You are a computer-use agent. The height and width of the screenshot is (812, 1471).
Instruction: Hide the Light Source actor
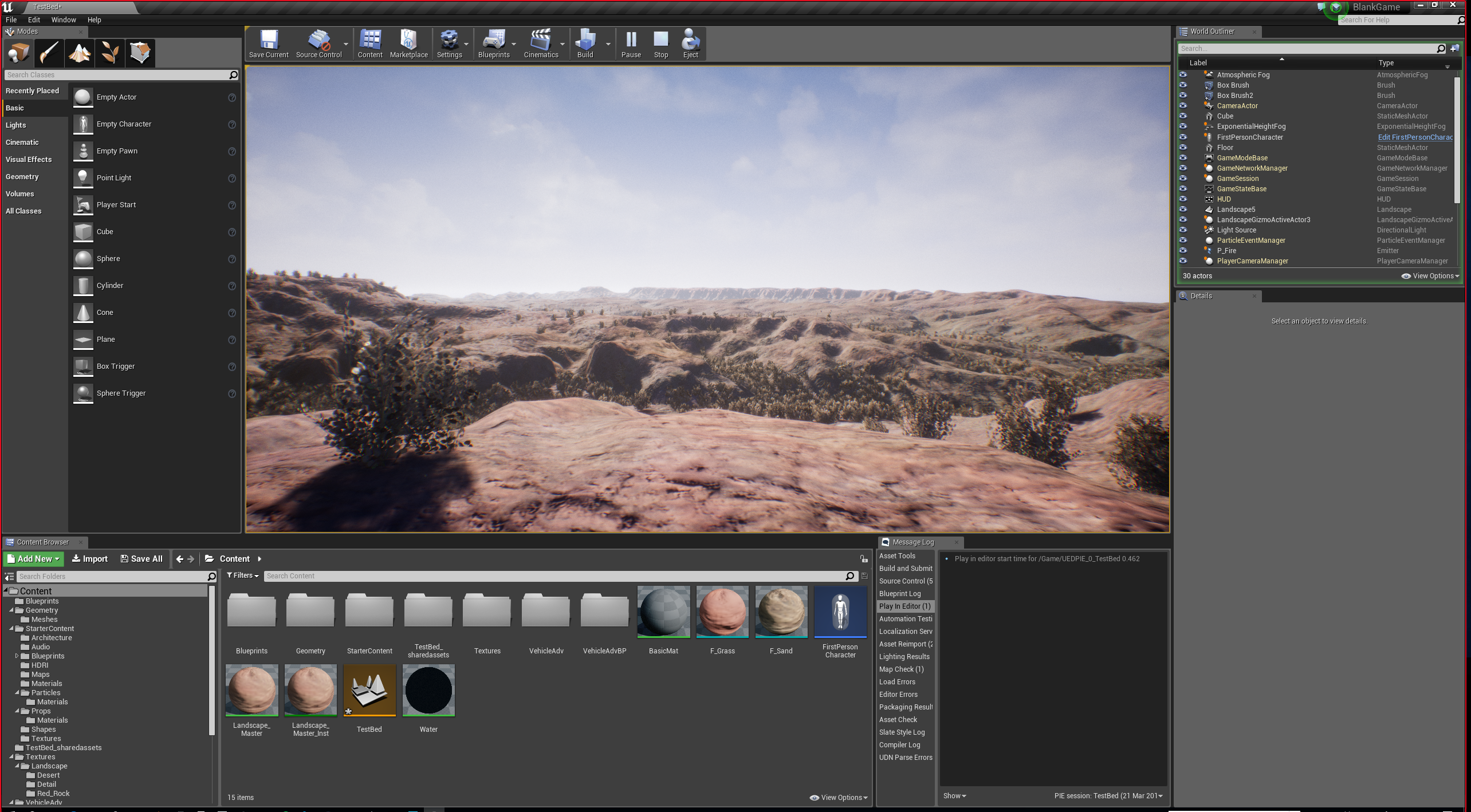click(1183, 230)
